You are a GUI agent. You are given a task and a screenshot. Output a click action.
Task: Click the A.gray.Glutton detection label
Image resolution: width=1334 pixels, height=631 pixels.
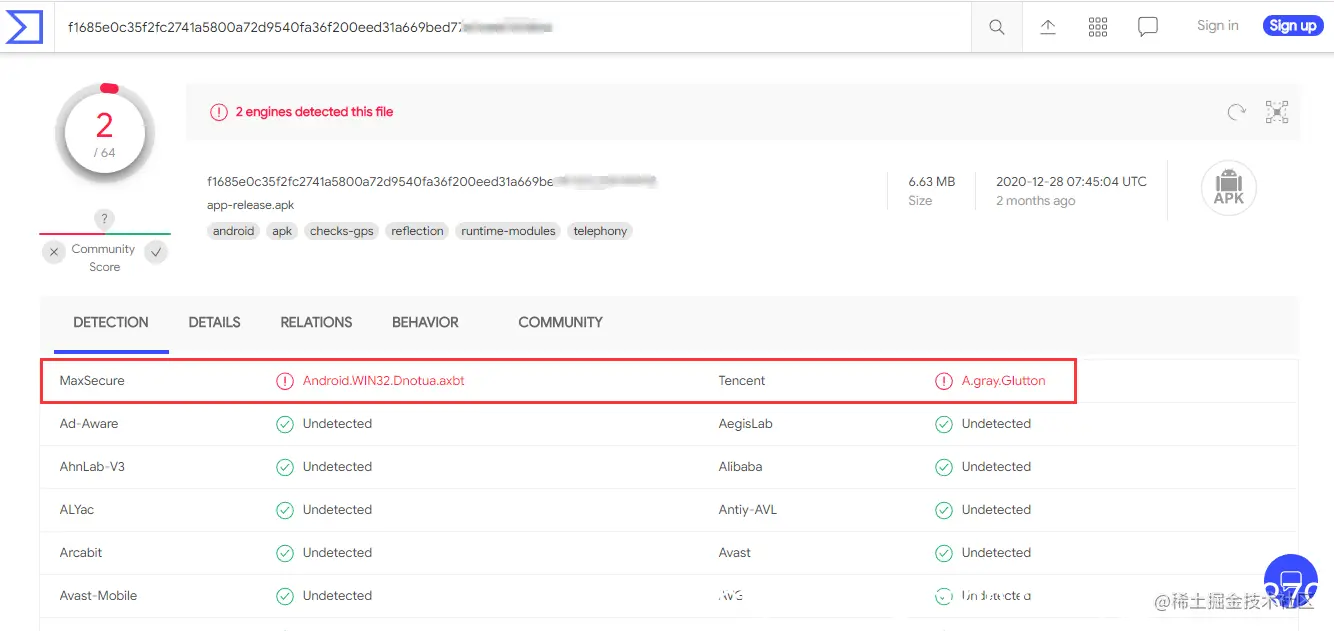click(1004, 381)
